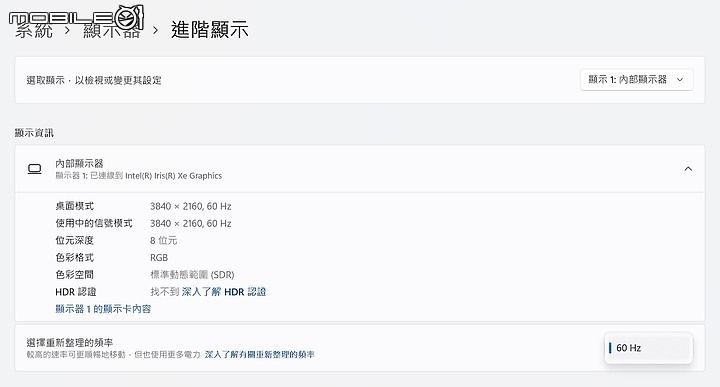
Task: Click the 進階顯示 page title
Action: 210,30
